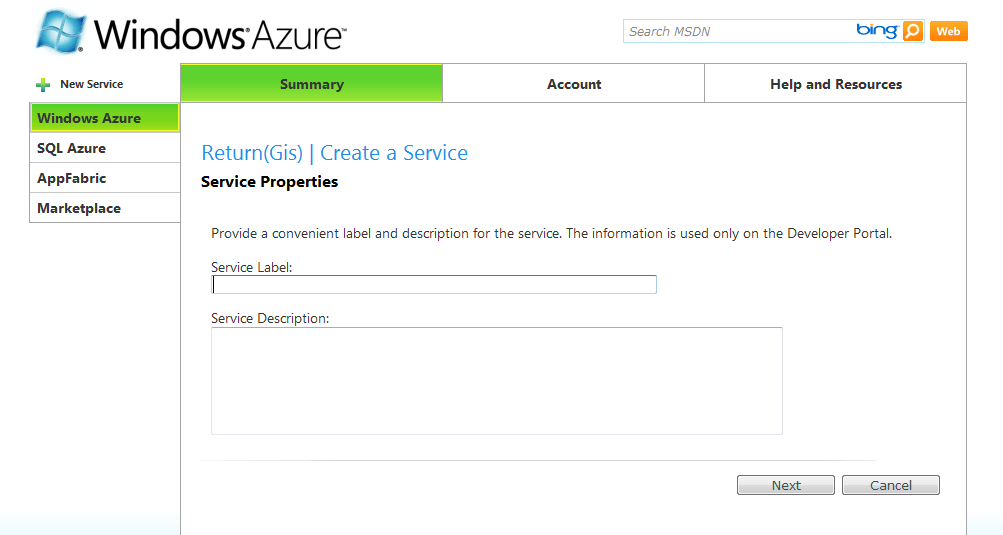Switch to the Summary tab

click(312, 84)
